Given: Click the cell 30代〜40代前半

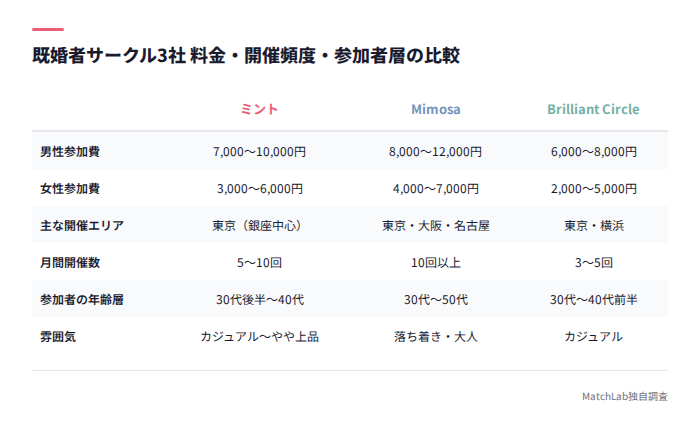Looking at the screenshot, I should click(x=594, y=300).
